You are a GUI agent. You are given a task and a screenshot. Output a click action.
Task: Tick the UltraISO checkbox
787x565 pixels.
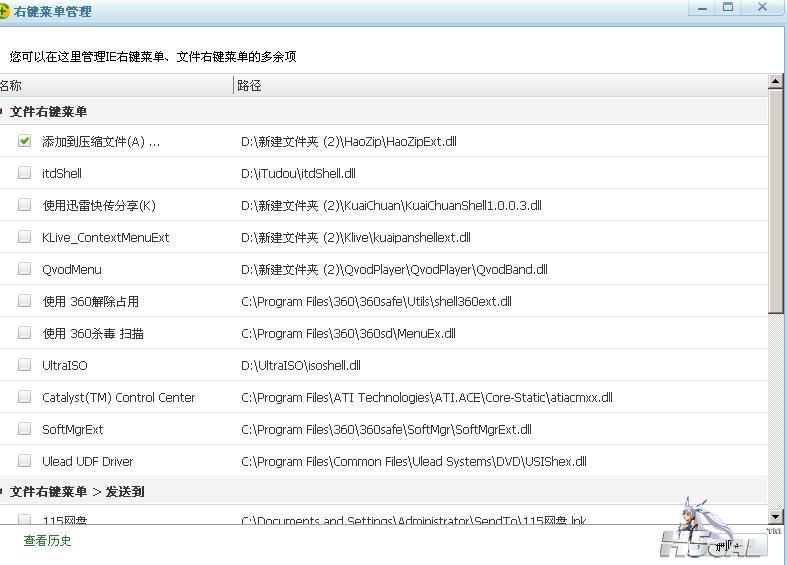point(24,365)
